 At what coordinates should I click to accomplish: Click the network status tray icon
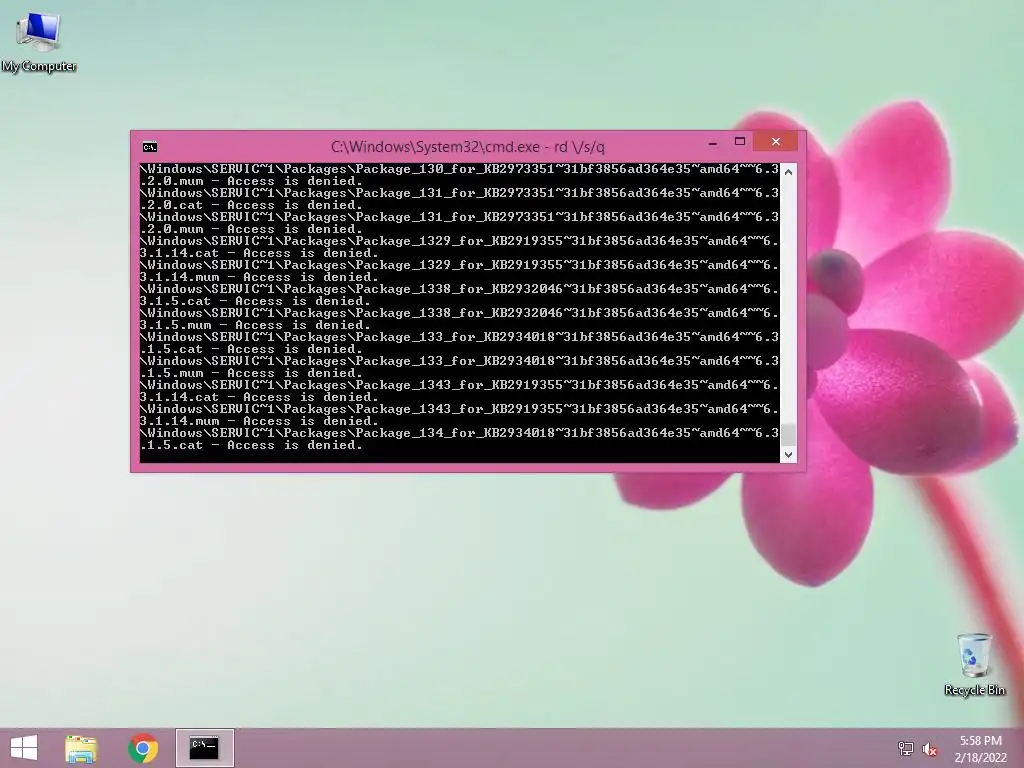(906, 748)
